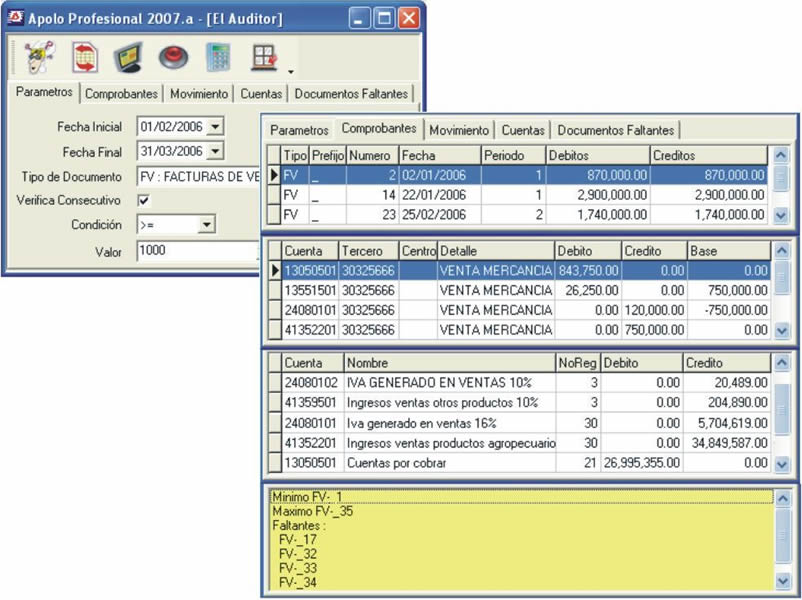Image resolution: width=802 pixels, height=600 pixels.
Task: Click scroll-down arrow of the Nombre/NoReg grid
Action: 782,464
